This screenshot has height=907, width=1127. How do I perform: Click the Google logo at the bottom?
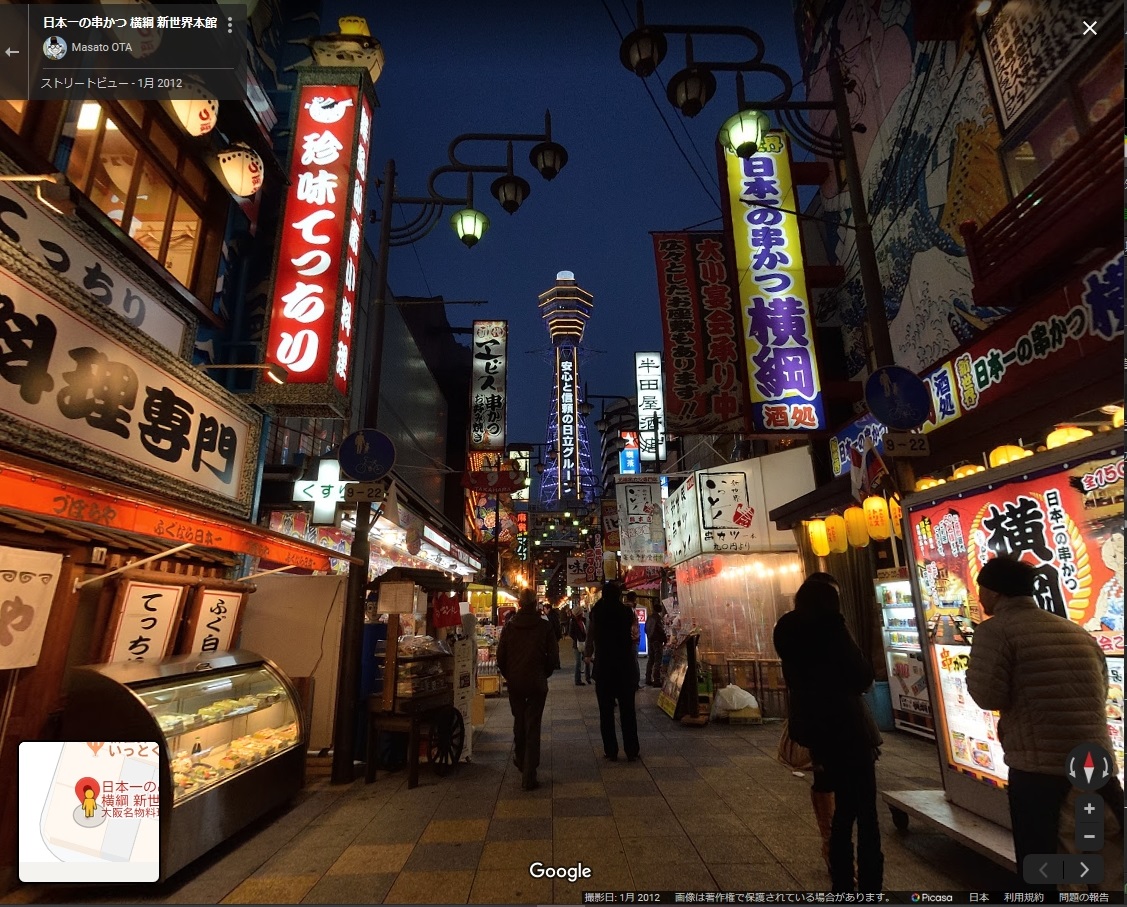561,871
